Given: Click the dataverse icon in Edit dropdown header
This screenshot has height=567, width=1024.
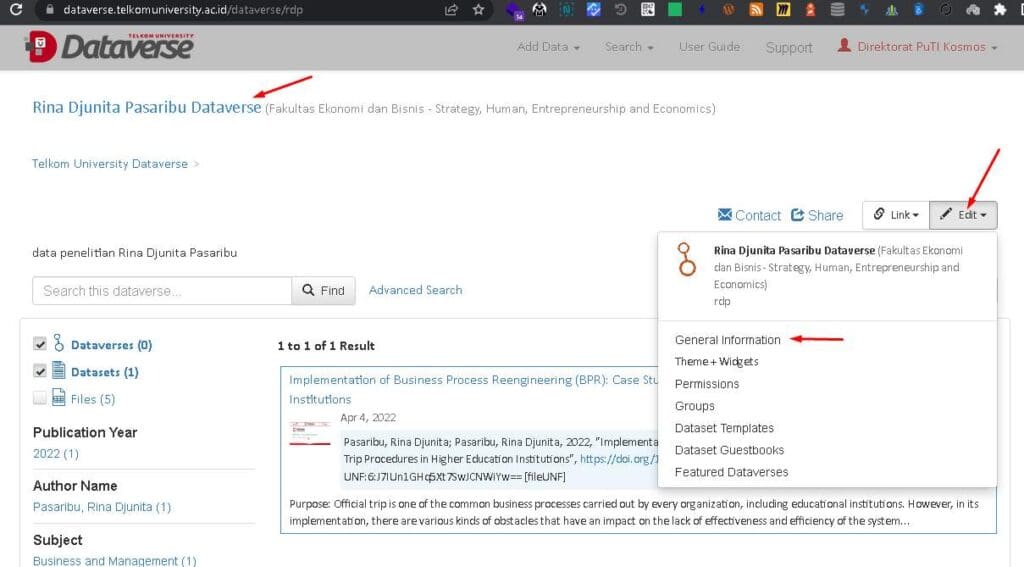Looking at the screenshot, I should click(x=686, y=259).
